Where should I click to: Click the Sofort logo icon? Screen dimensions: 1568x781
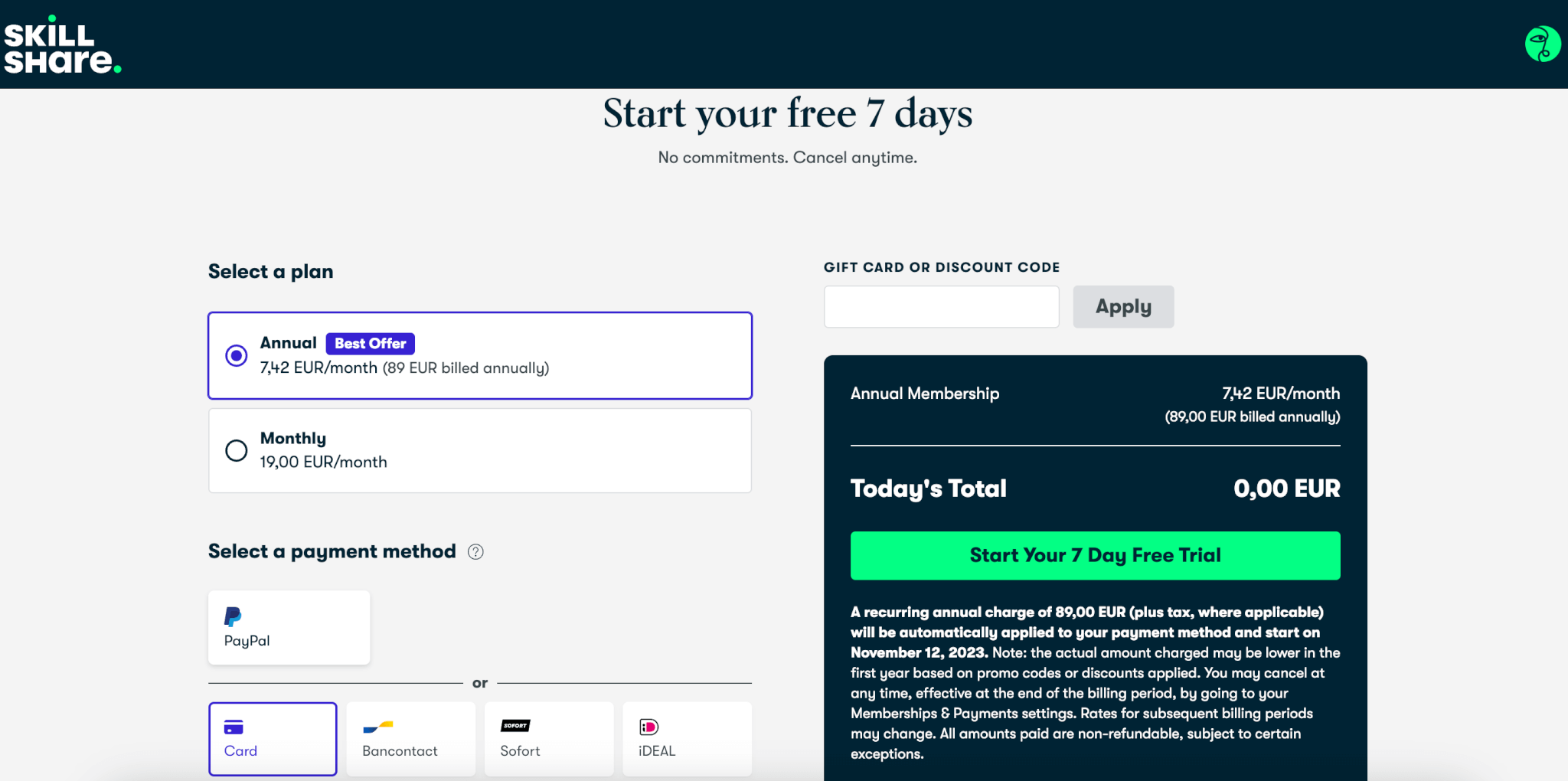(515, 726)
